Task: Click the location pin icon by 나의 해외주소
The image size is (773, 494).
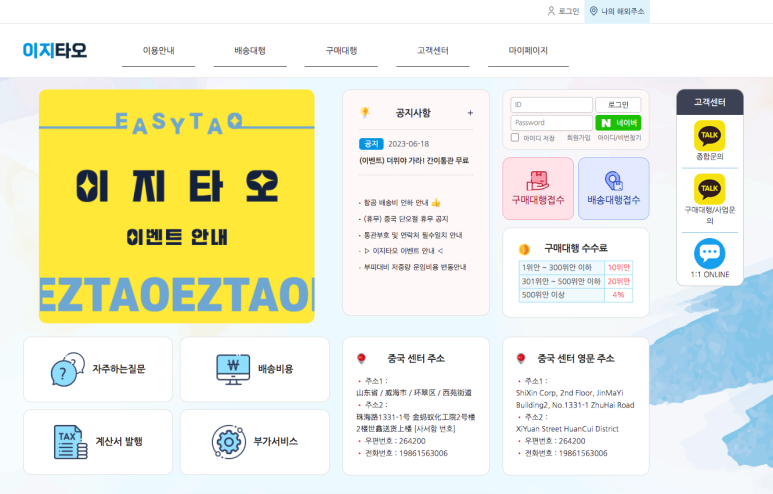Action: (594, 11)
